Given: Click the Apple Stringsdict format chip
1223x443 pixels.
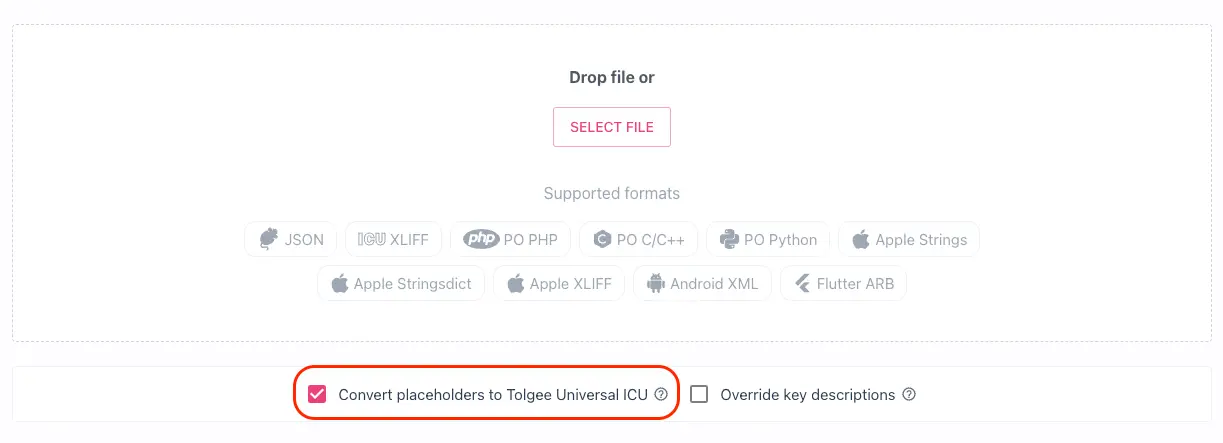Looking at the screenshot, I should point(401,283).
